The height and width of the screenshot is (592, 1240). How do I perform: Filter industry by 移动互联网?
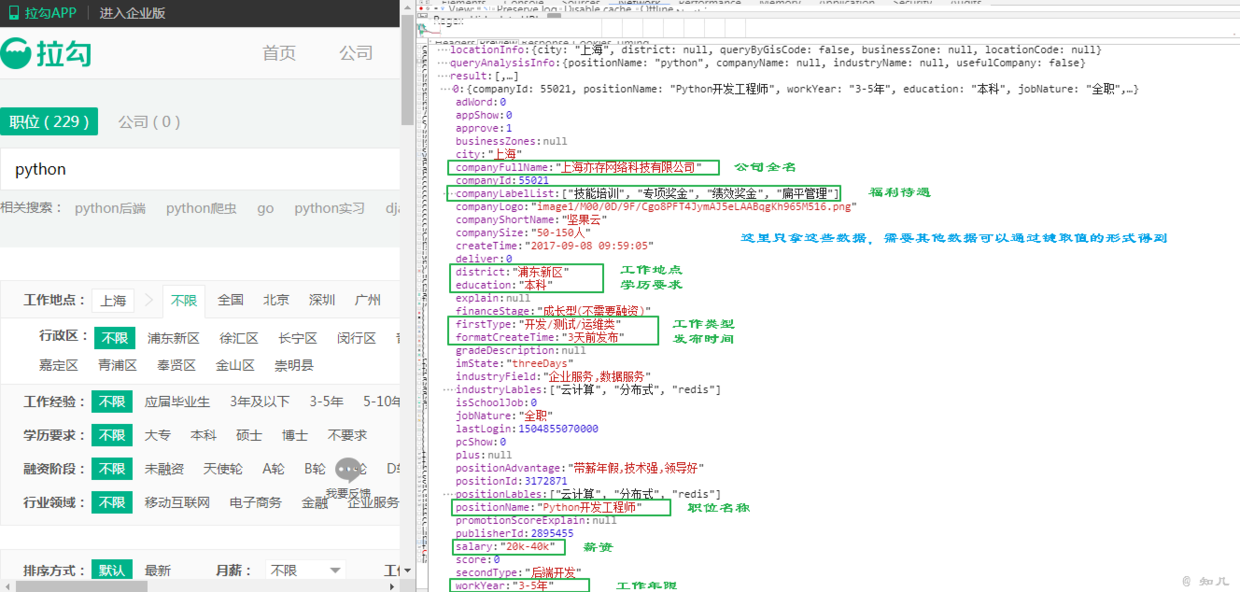[177, 502]
